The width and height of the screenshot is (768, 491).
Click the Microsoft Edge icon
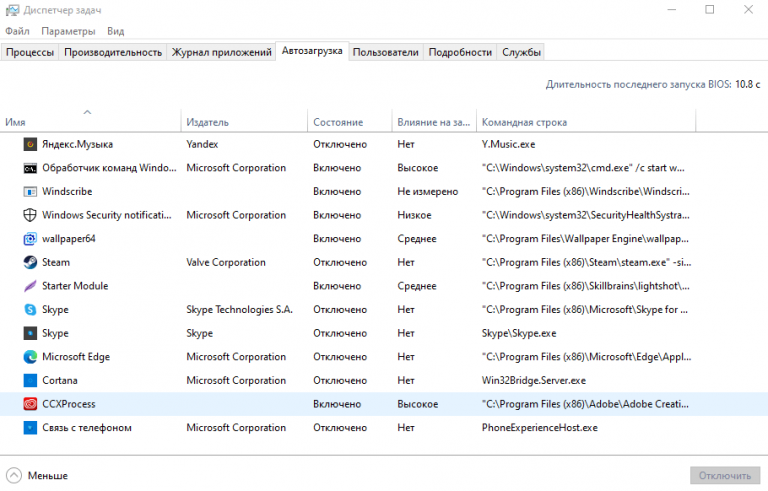tap(30, 357)
